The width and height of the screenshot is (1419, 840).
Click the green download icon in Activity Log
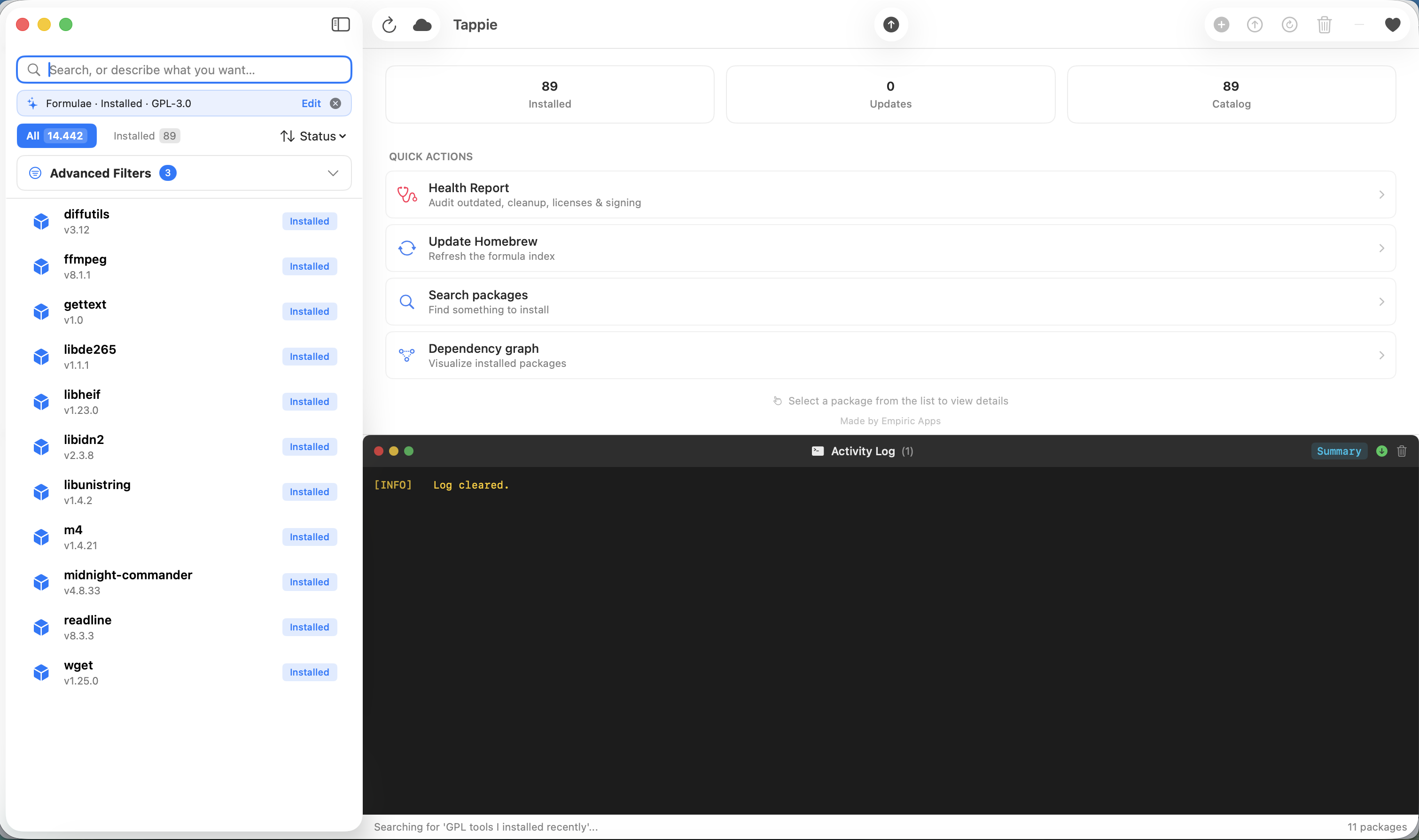(x=1381, y=451)
